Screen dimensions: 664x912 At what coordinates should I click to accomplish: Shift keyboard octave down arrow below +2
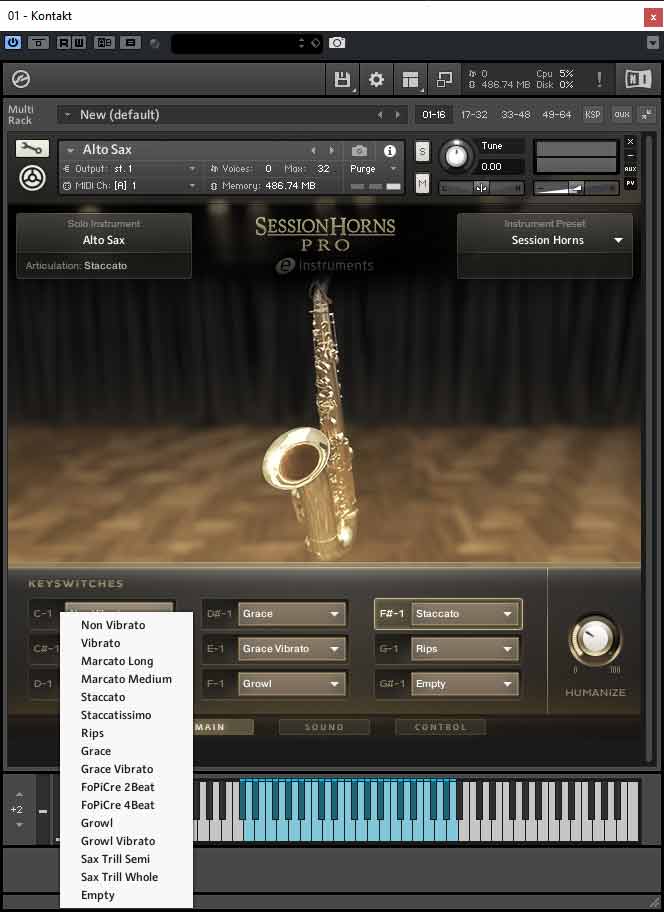19,825
